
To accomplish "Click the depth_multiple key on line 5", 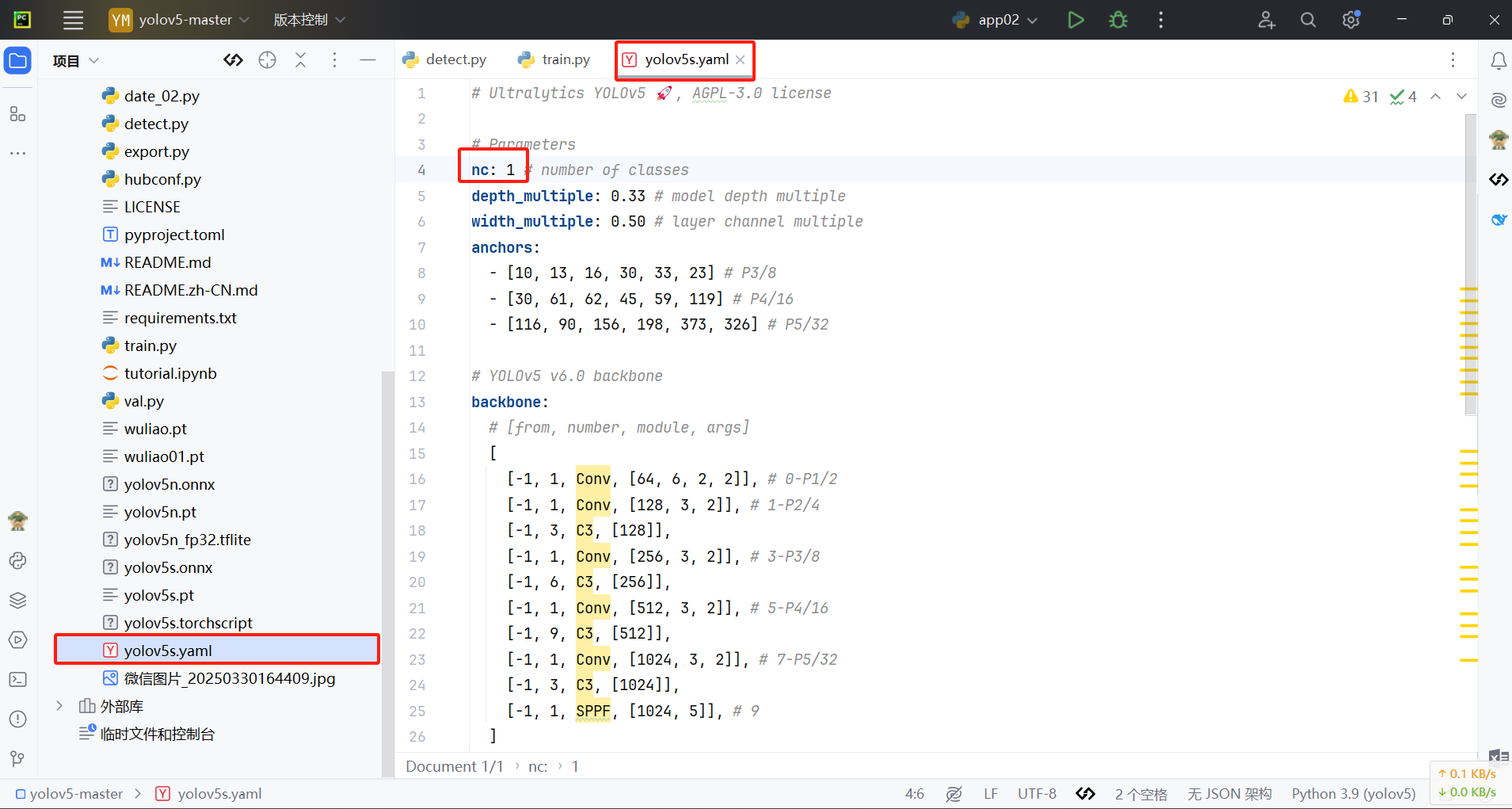I will pyautogui.click(x=532, y=196).
